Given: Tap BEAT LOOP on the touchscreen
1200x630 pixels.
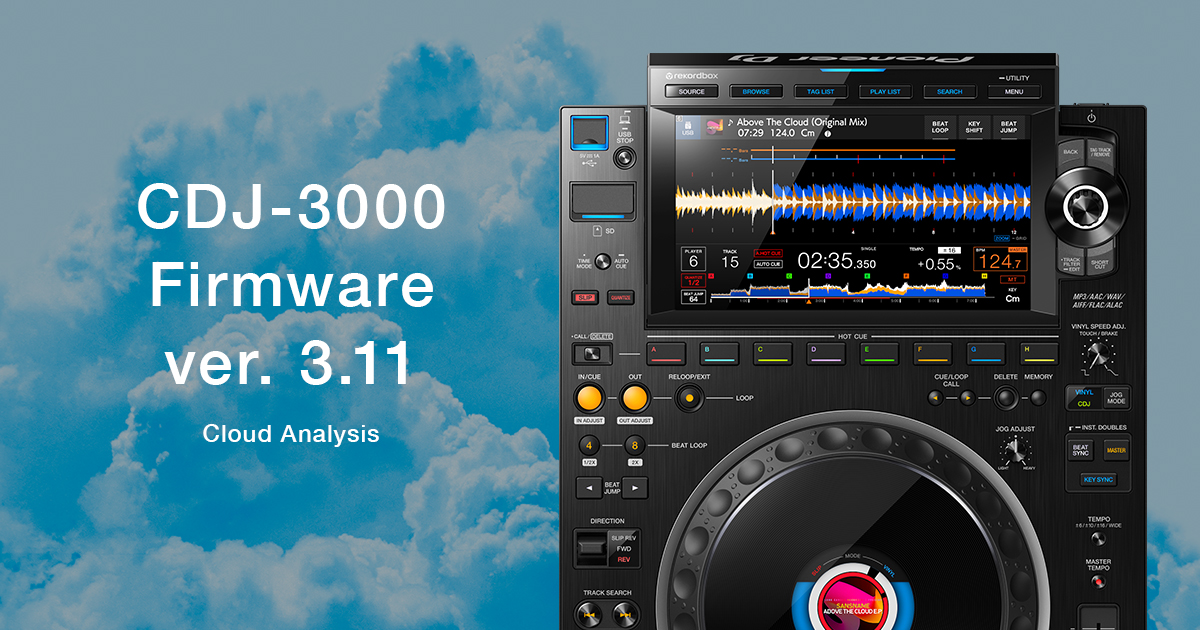Looking at the screenshot, I should (940, 127).
